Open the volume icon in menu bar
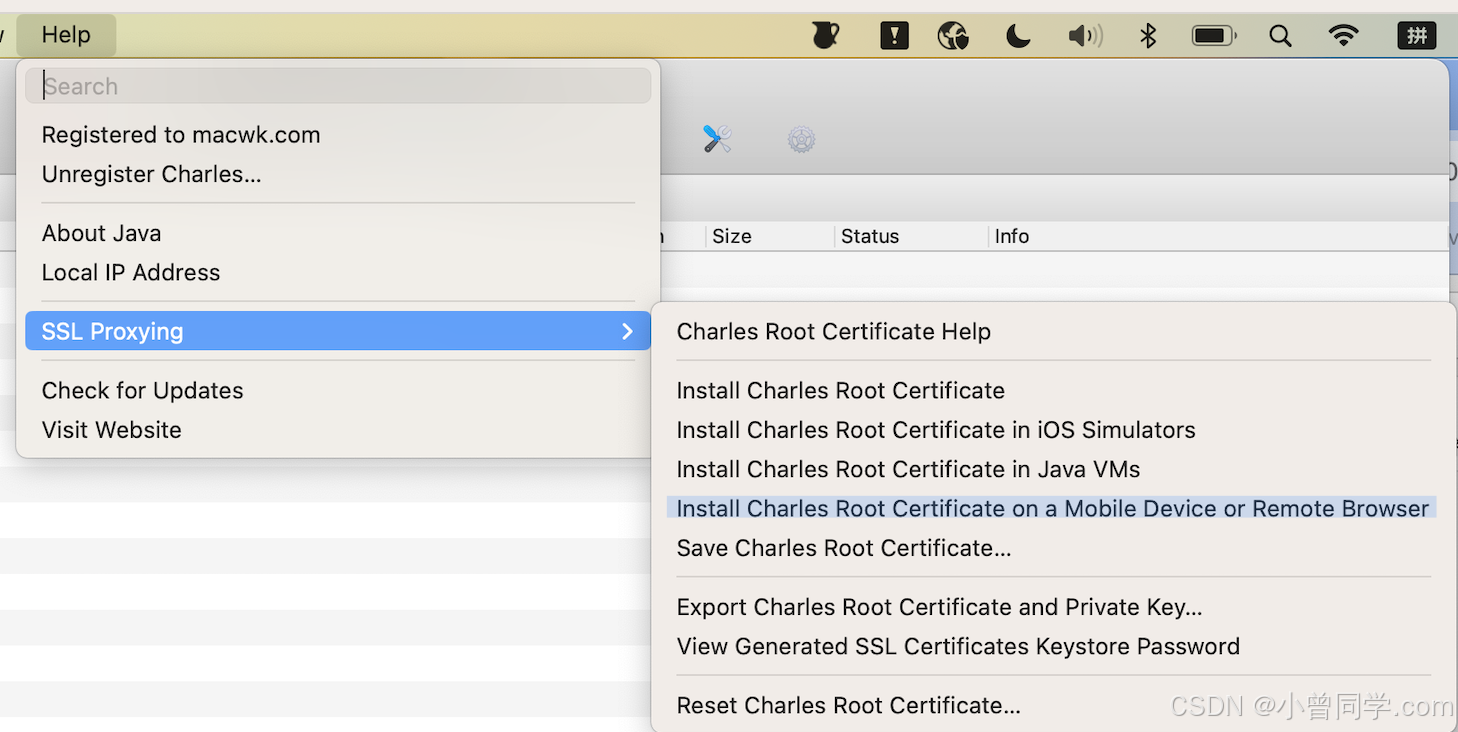Screen dimensions: 1458x732 [1084, 37]
